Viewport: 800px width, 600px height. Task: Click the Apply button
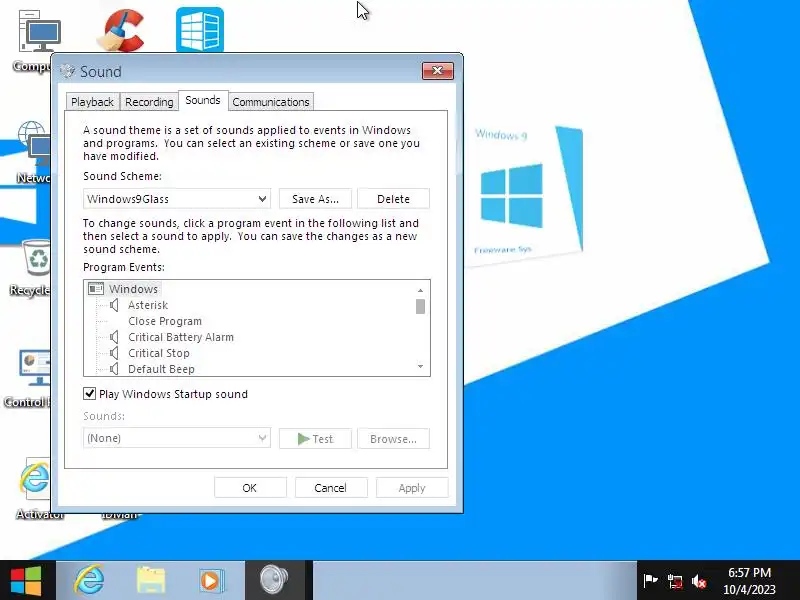click(x=412, y=488)
